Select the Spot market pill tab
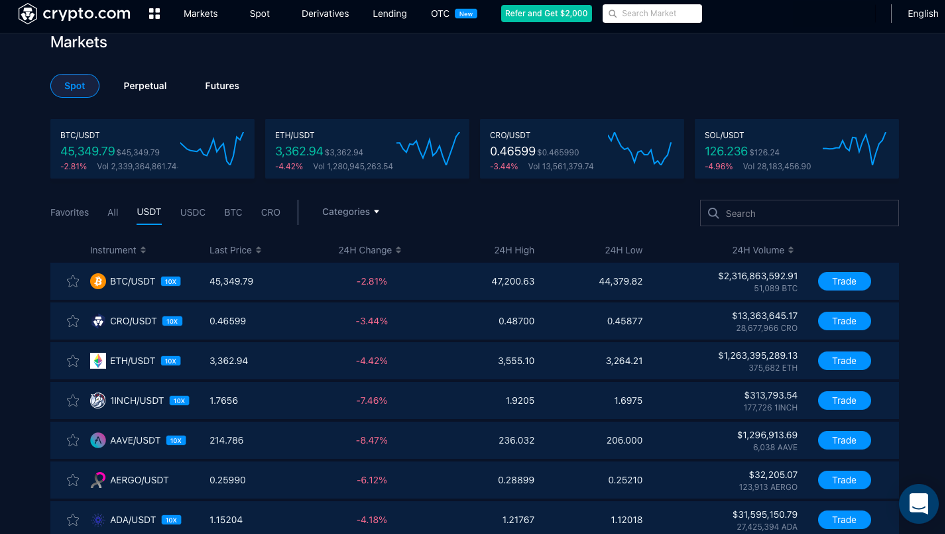This screenshot has width=945, height=534. click(75, 86)
